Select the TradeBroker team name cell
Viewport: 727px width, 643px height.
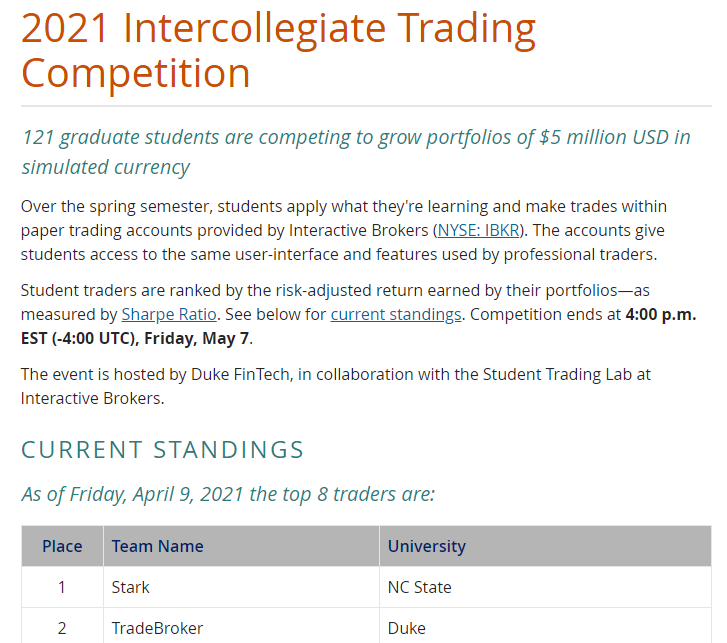pos(241,627)
